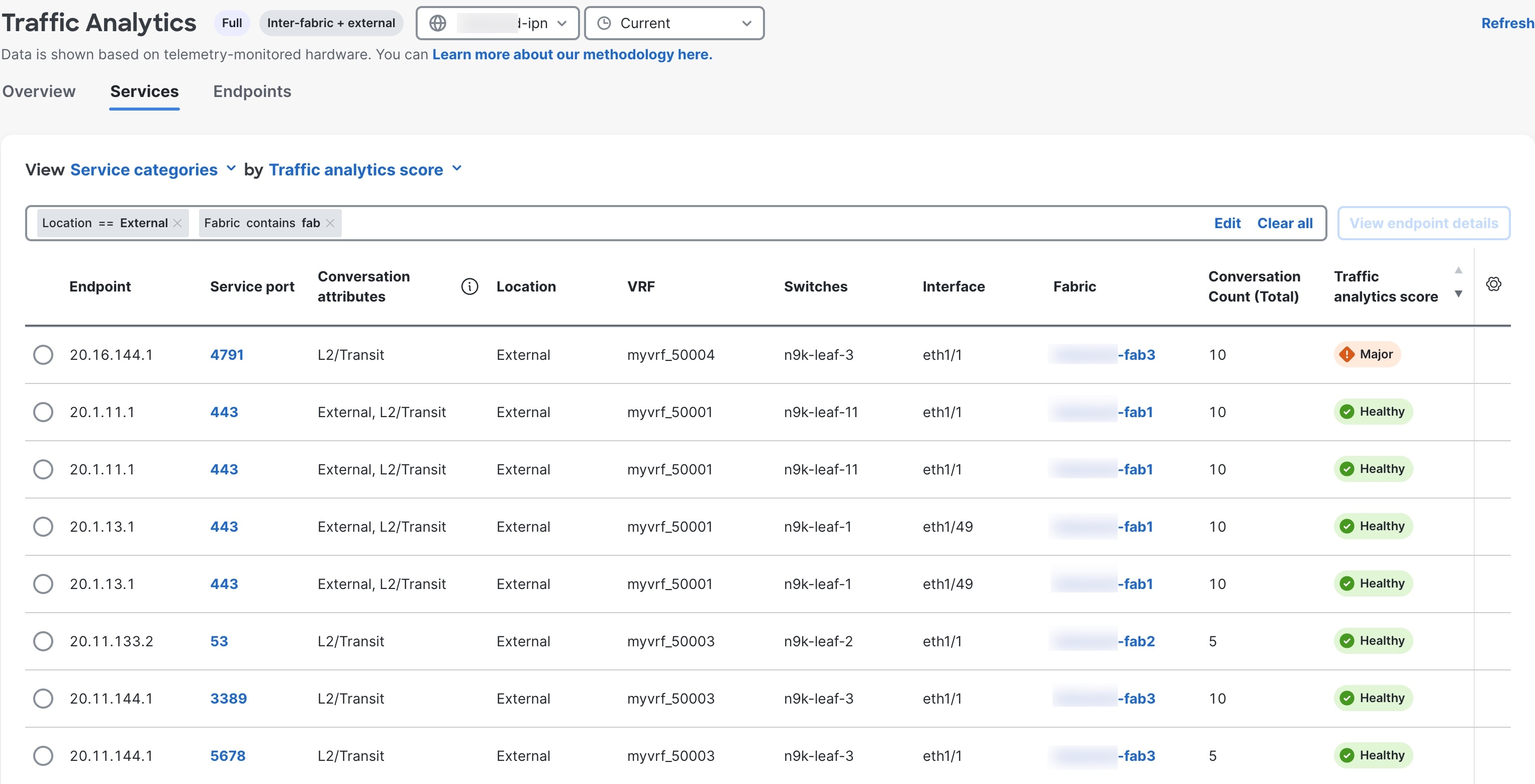
Task: Click the Inter-fabric + external badge
Action: 331,23
